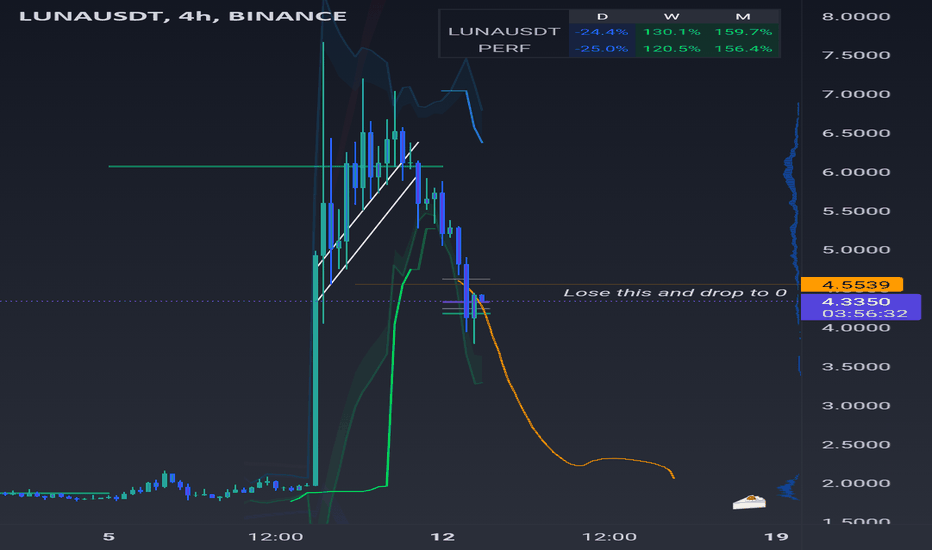Click the purple 4.3350 current price label

[856, 301]
